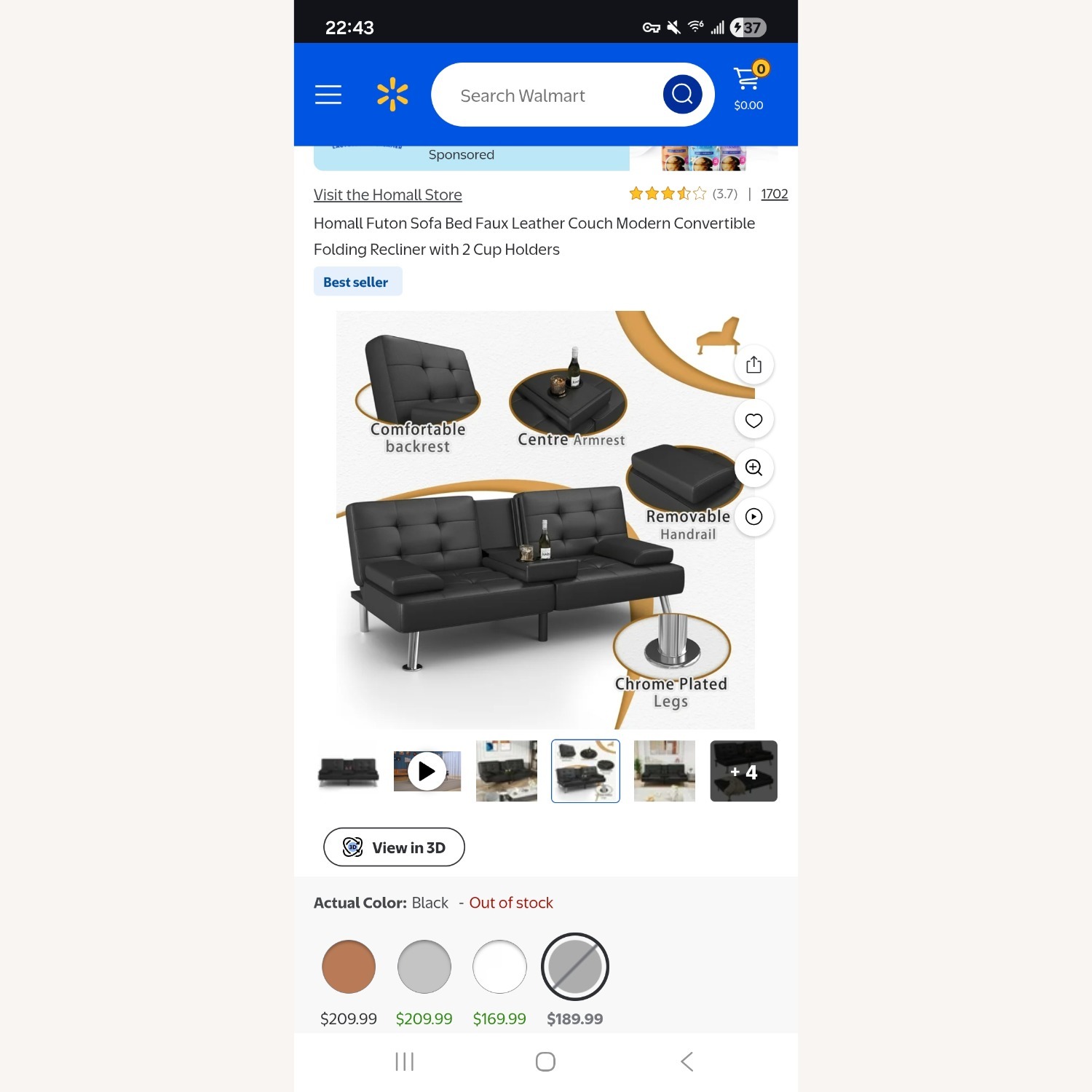Play product video from circular play icon
This screenshot has width=1092, height=1092.
click(754, 517)
